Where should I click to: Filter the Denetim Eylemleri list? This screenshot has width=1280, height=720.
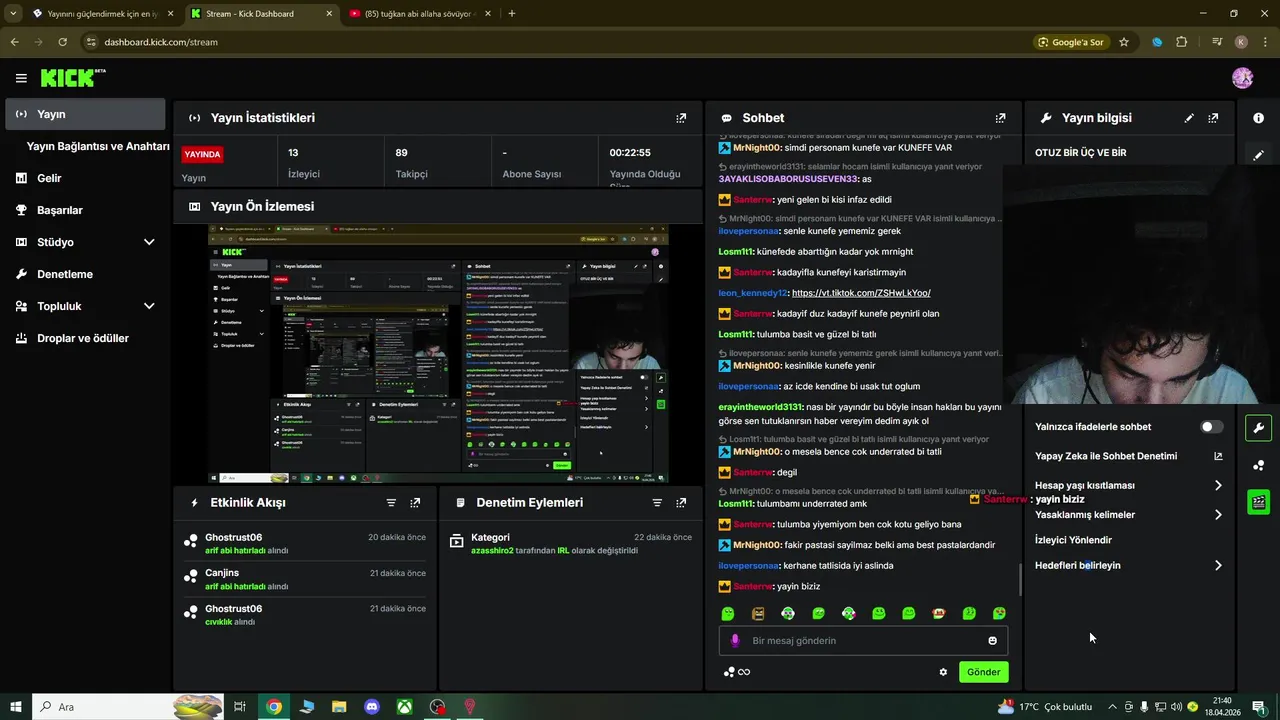coord(657,503)
